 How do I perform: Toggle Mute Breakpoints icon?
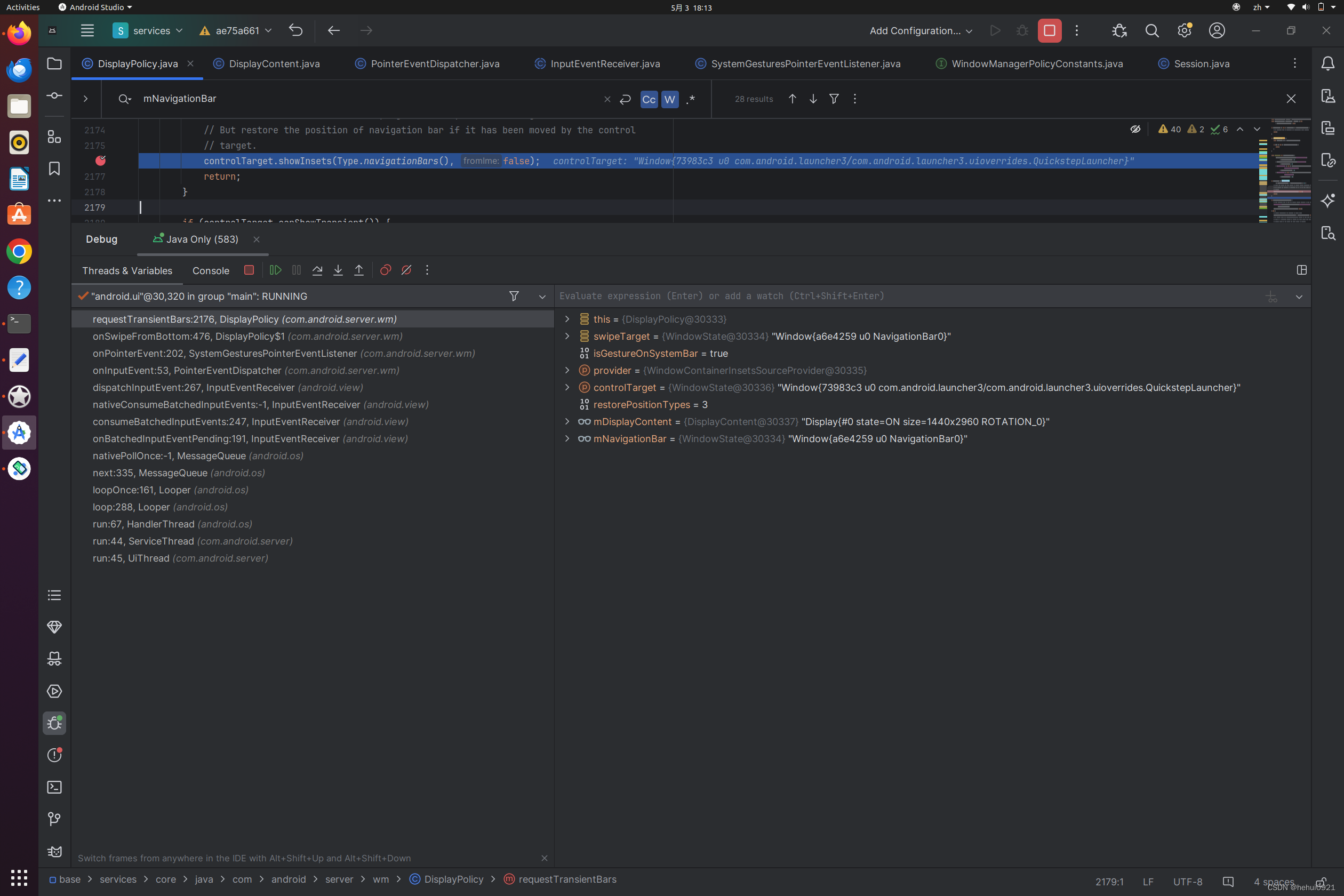(406, 270)
